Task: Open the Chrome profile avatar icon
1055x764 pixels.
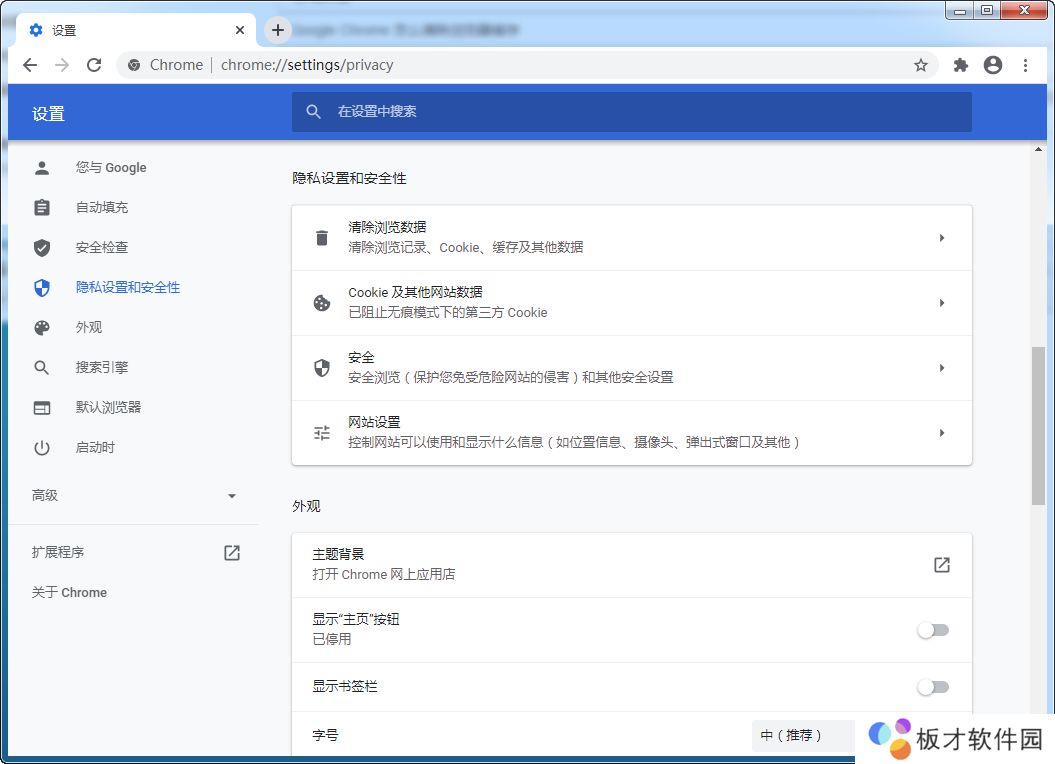Action: 992,64
